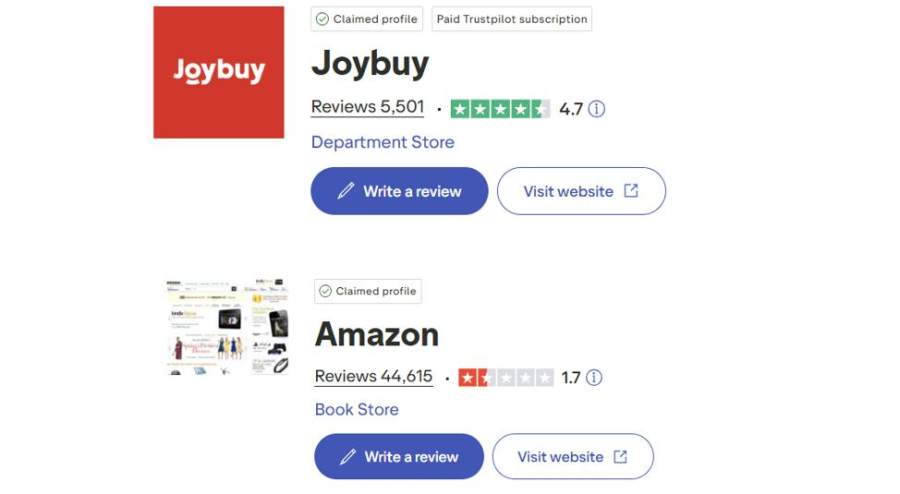This screenshot has height=494, width=900.
Task: Click the info icon beside Joybuy's 4.7 rating
Action: (x=597, y=109)
